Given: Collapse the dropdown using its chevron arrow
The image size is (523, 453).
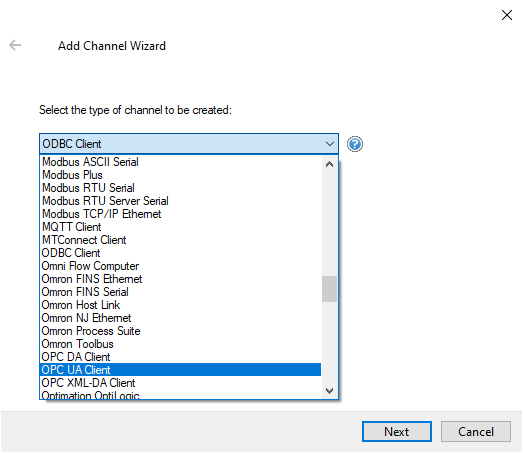Looking at the screenshot, I should [330, 144].
